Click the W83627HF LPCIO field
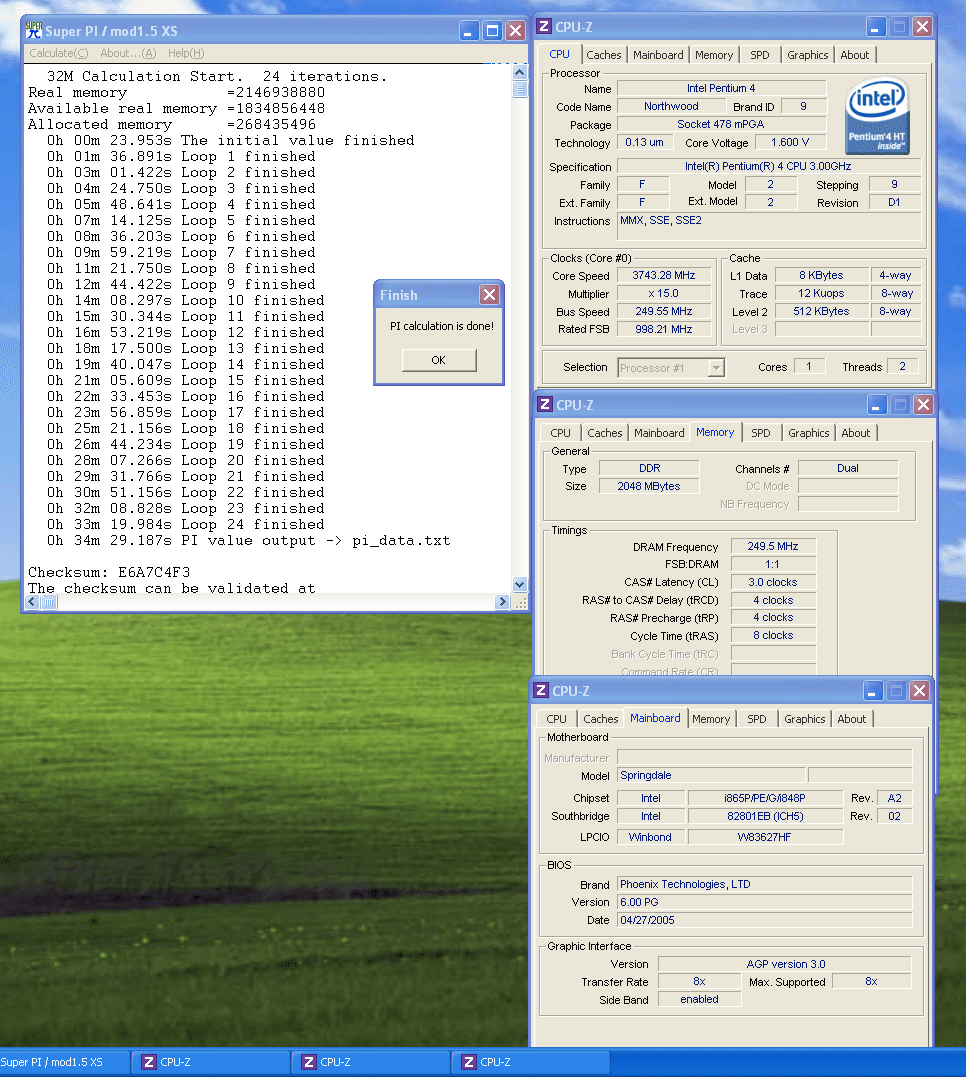This screenshot has height=1077, width=966. [765, 837]
